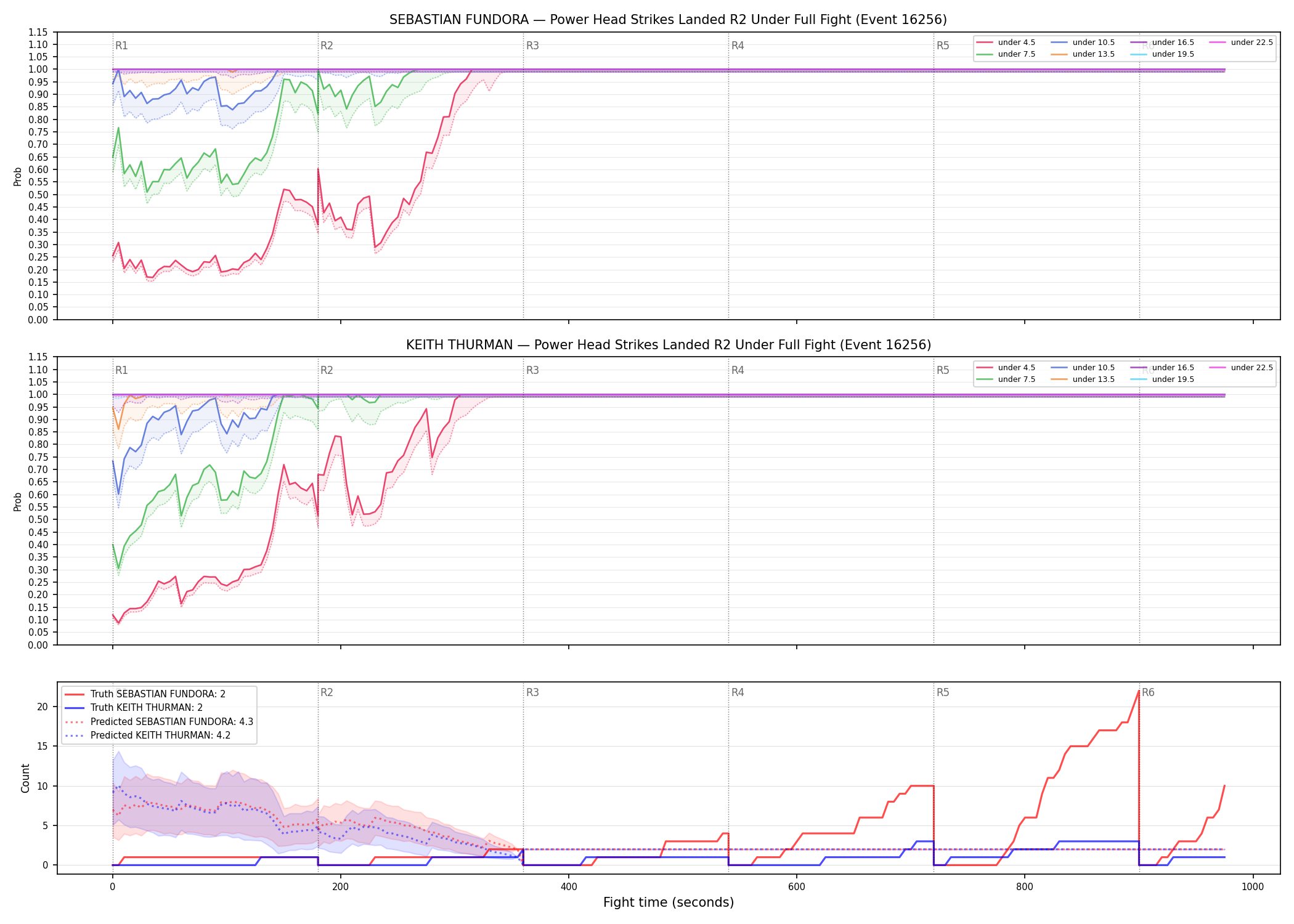1294x924 pixels.
Task: Click the R5 round marker in Fundora chart
Action: pyautogui.click(x=943, y=46)
